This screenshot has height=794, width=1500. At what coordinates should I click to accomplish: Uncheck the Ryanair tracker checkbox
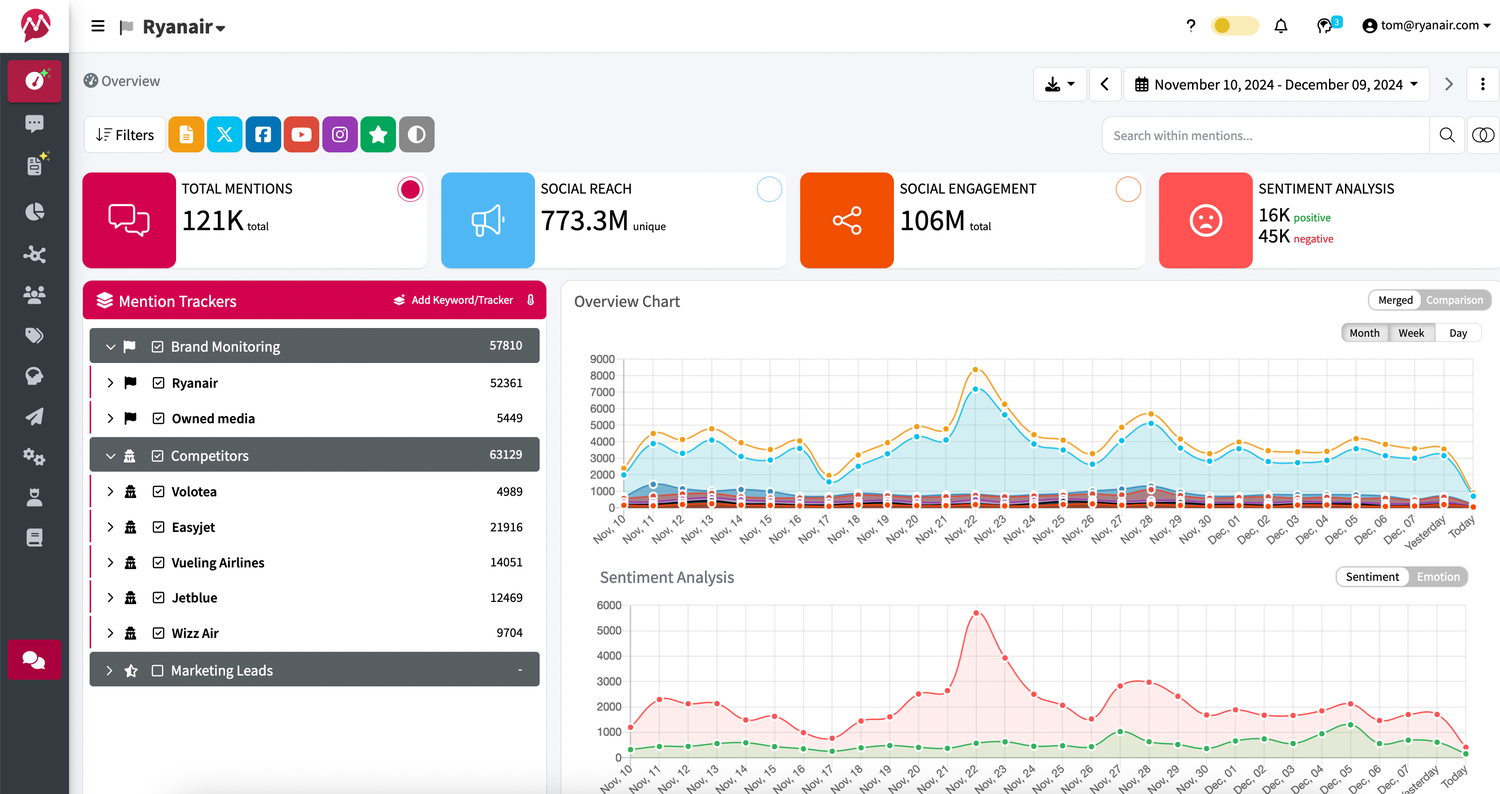(157, 383)
